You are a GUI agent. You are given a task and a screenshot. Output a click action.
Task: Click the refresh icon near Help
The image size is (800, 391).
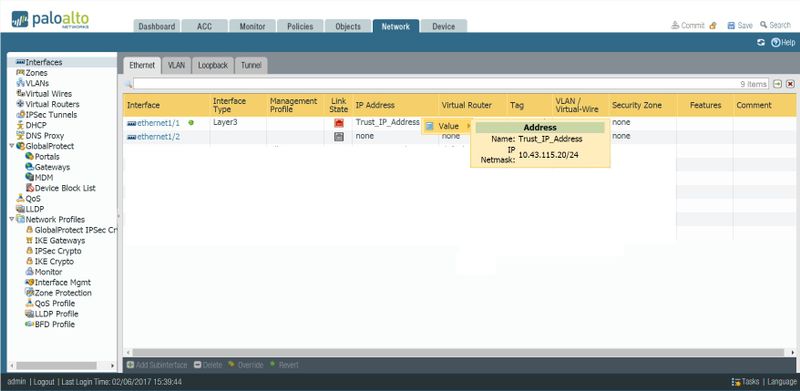761,42
